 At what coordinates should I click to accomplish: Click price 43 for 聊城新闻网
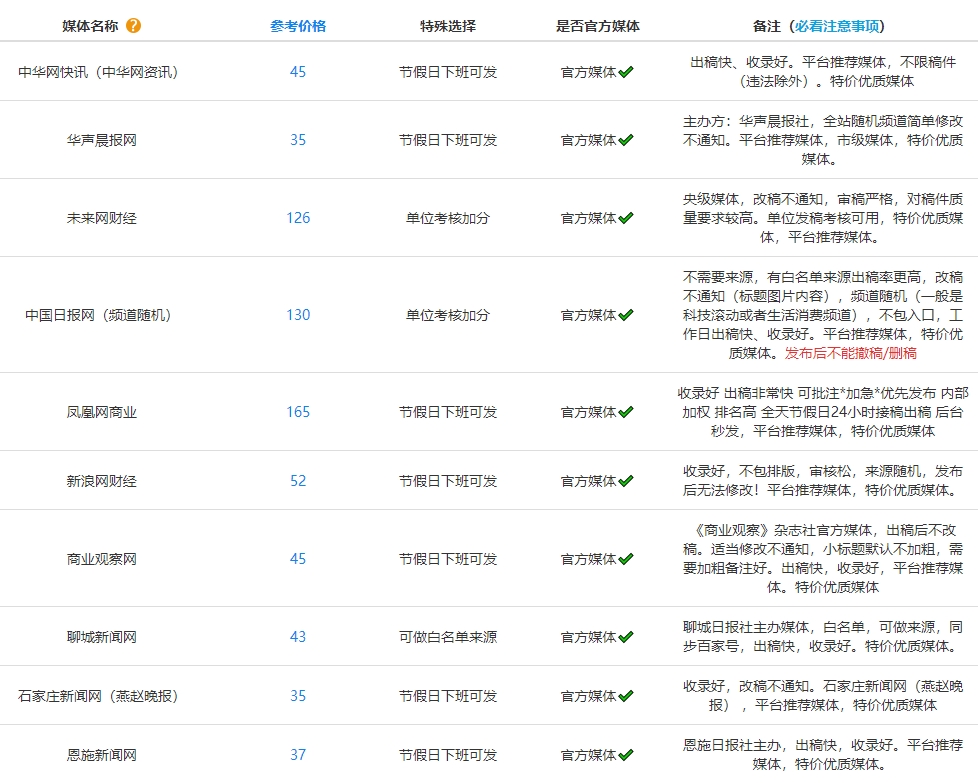[x=298, y=637]
